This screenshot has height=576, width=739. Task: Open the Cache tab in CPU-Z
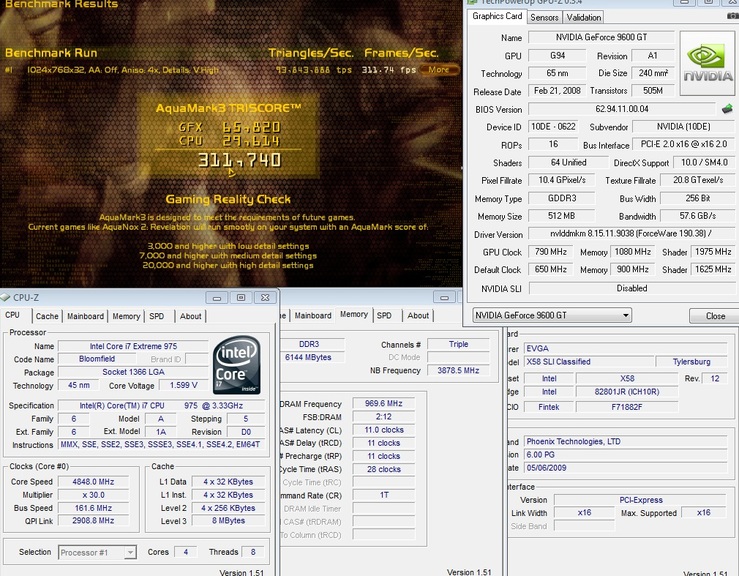(x=47, y=316)
